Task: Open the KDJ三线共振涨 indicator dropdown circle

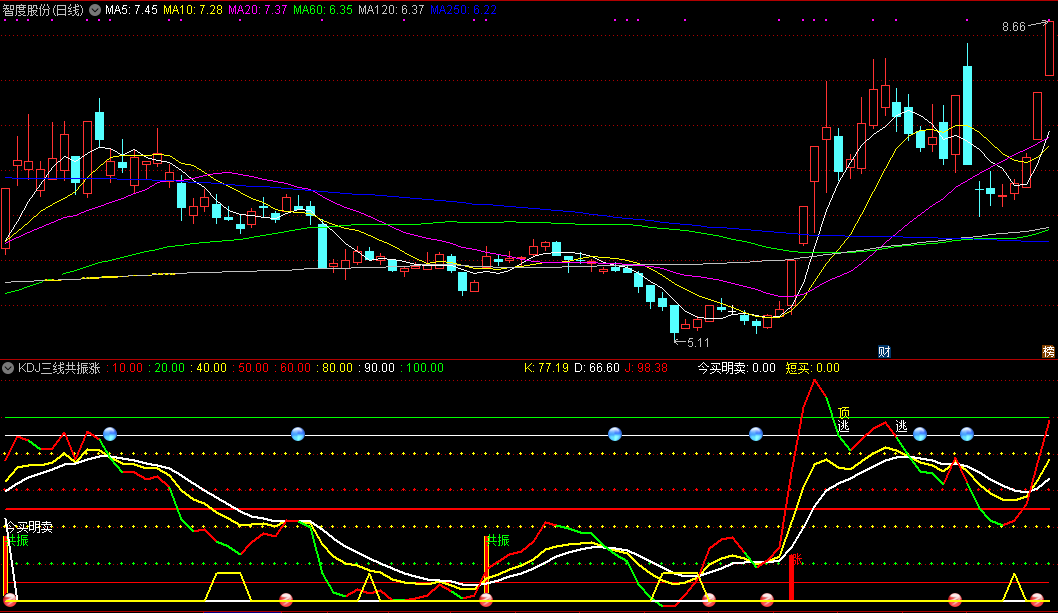Action: [8, 368]
